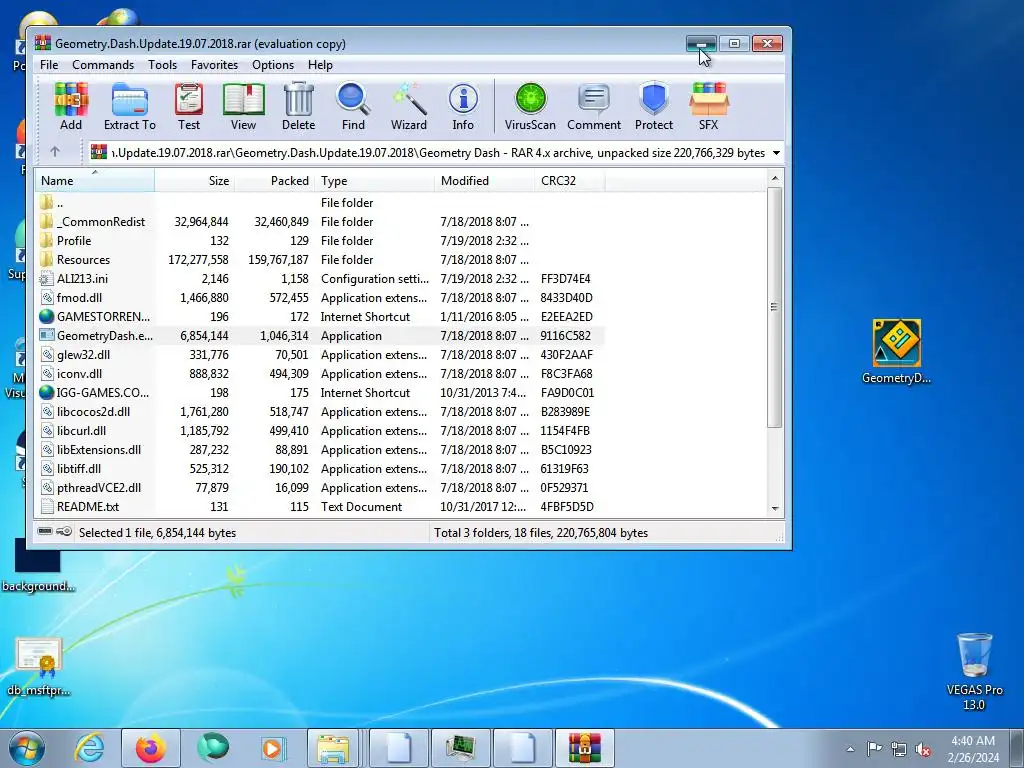The width and height of the screenshot is (1024, 768).
Task: Select the GAMESTORREN... internet shortcut
Action: click(x=95, y=317)
